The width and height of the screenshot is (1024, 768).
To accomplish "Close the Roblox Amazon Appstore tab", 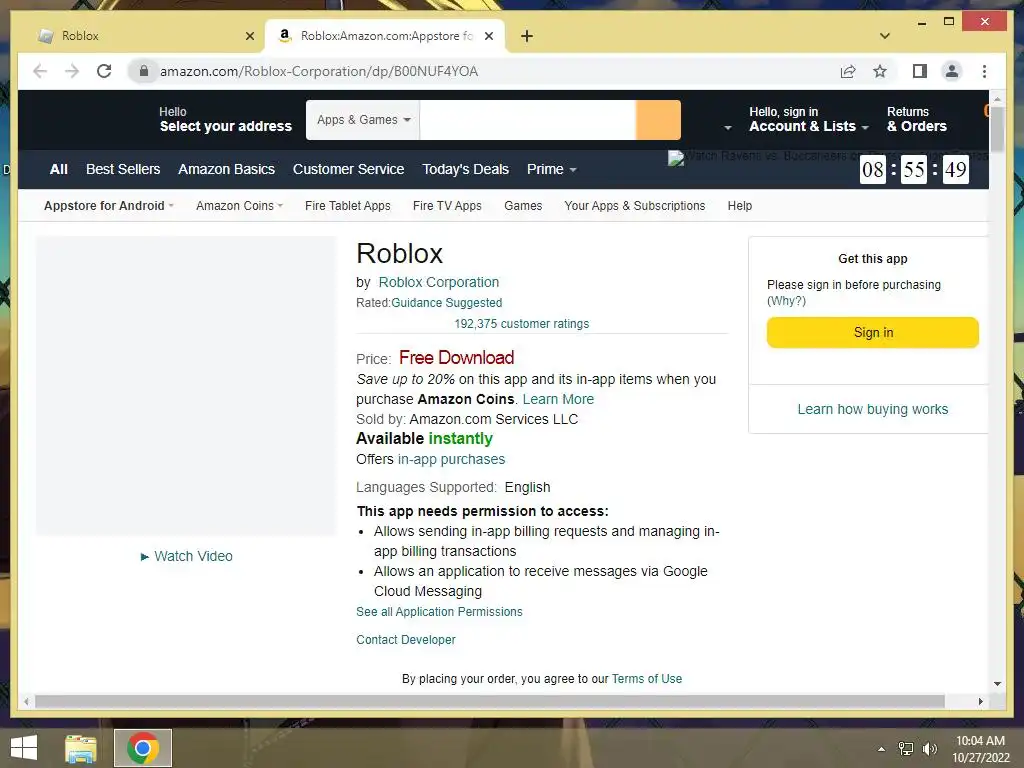I will click(x=488, y=36).
